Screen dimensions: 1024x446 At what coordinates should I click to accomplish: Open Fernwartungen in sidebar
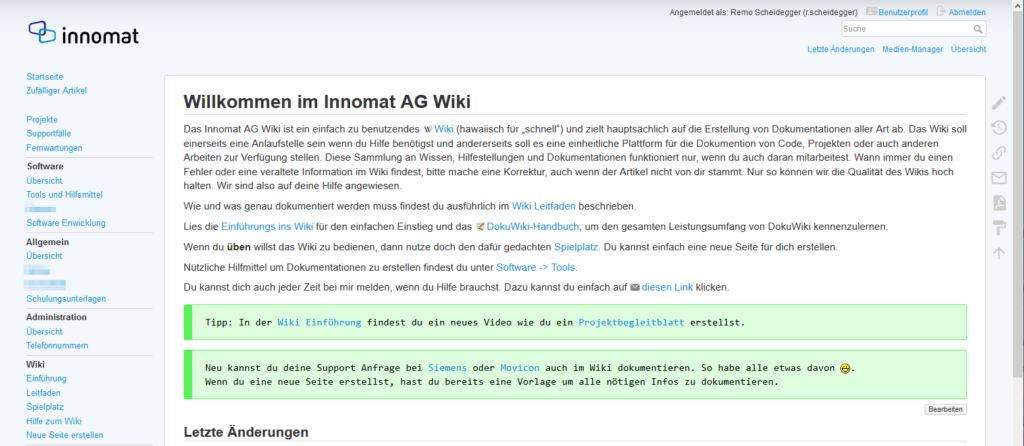click(x=54, y=148)
